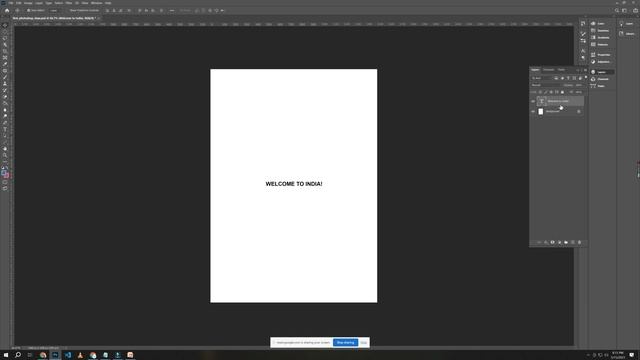640x360 pixels.
Task: Open the Kind filter dropdown
Action: (x=542, y=78)
